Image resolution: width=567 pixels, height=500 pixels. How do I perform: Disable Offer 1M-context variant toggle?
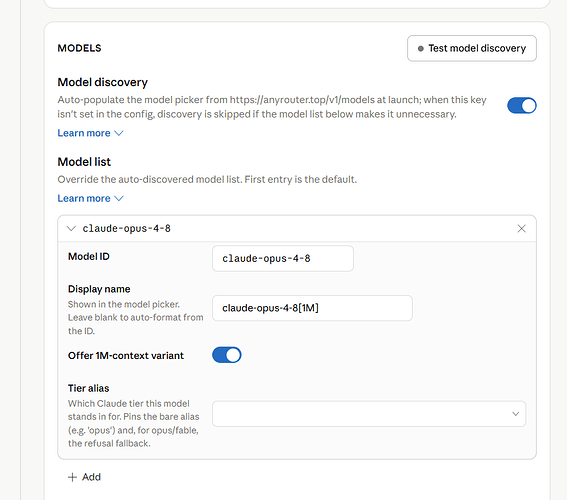click(227, 355)
